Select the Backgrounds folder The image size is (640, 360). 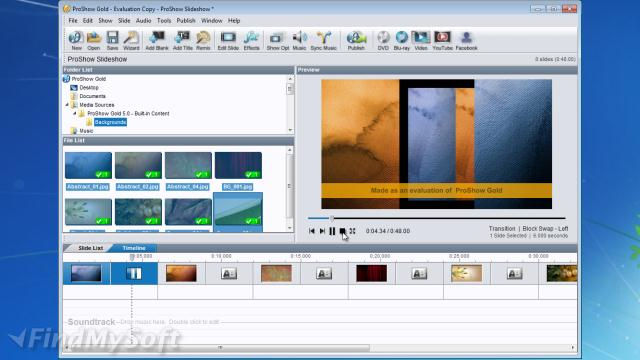[110, 122]
